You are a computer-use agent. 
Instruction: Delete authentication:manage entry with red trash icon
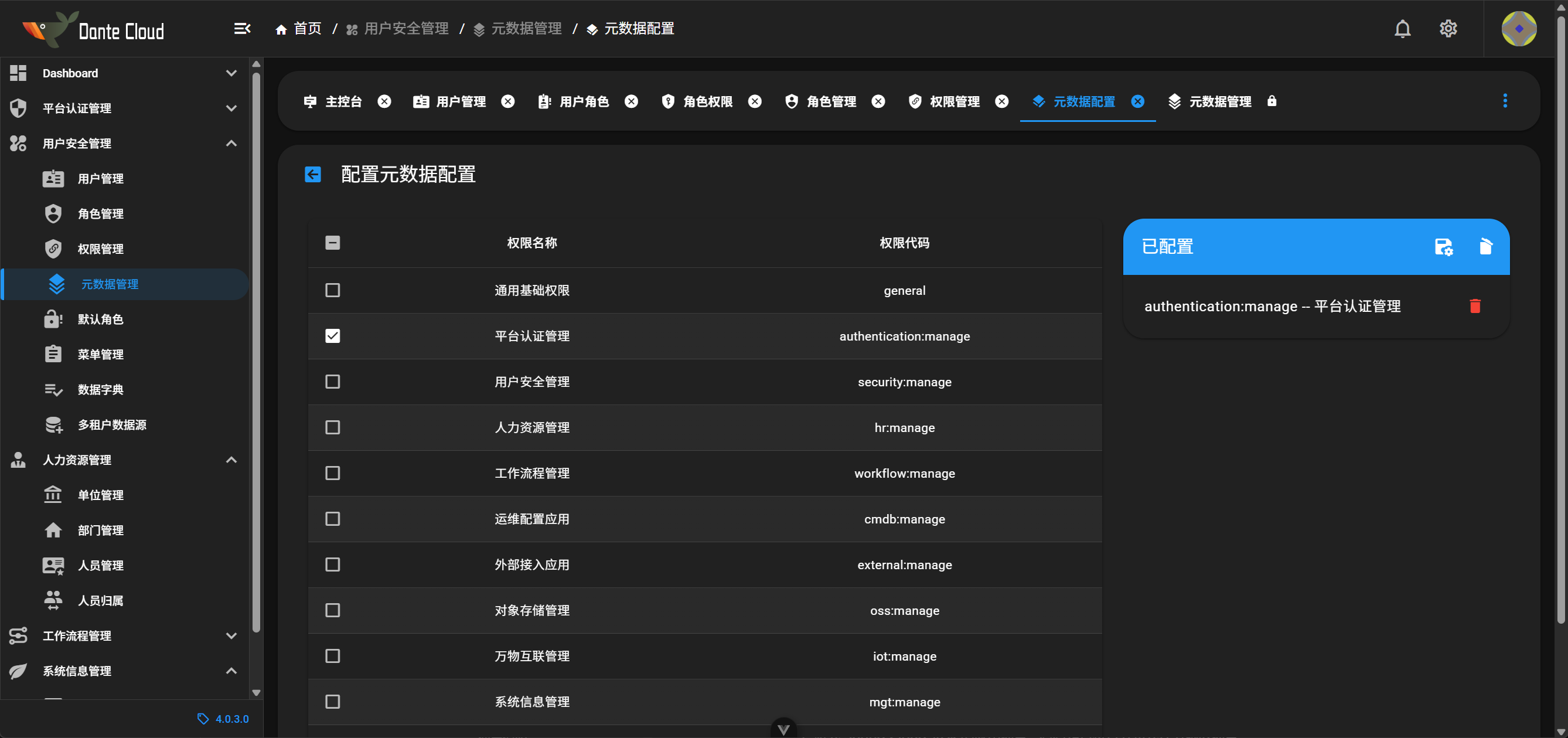coord(1475,307)
